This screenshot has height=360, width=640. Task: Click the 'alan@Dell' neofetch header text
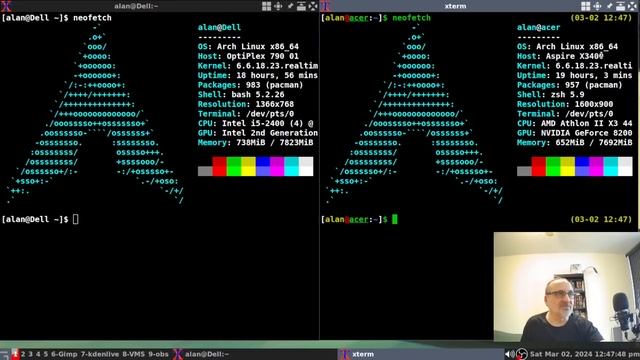[x=219, y=27]
